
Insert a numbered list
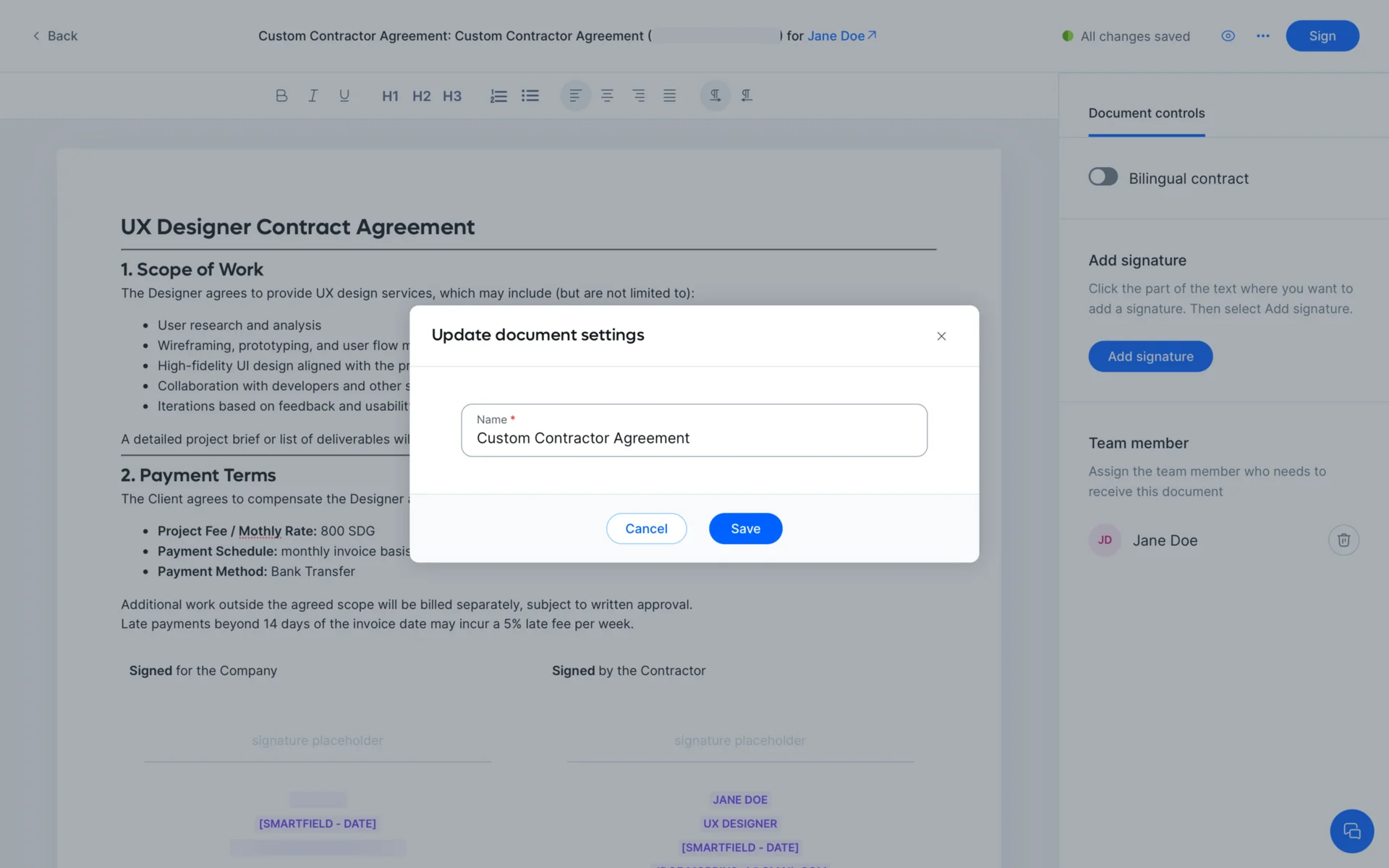click(498, 95)
